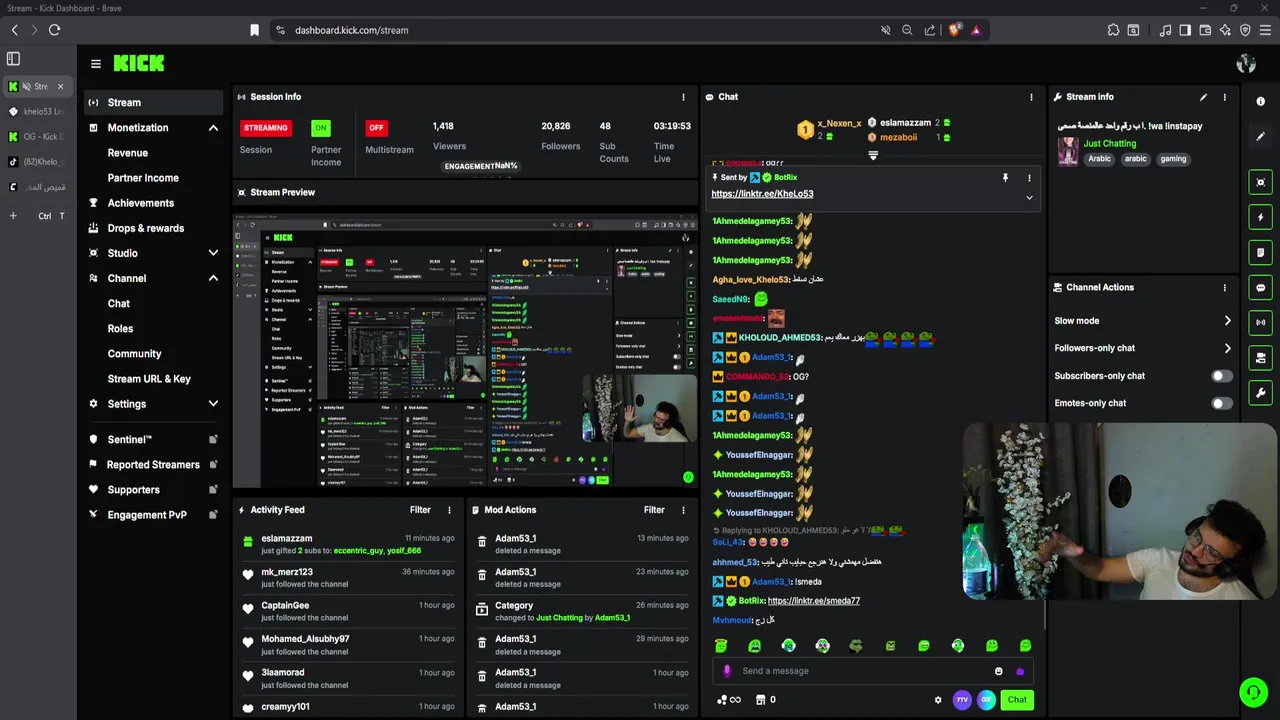
Task: Open the Activity Feed Filter
Action: pos(420,510)
